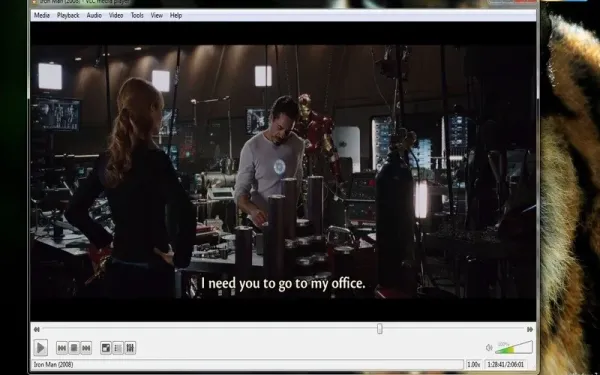This screenshot has height=375, width=600.
Task: Step forward using right seek arrow
Action: [x=530, y=329]
